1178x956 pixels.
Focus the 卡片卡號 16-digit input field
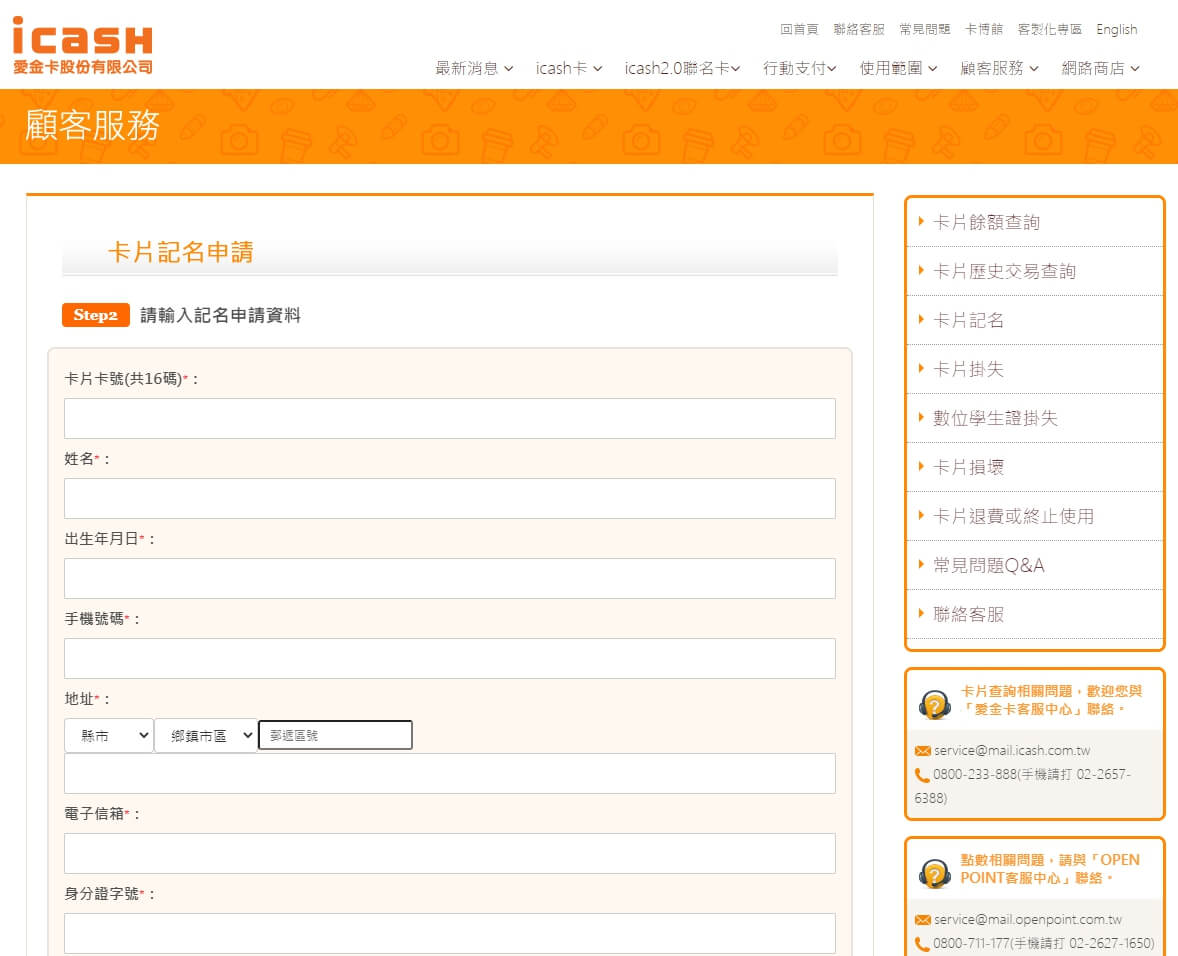[x=450, y=418]
